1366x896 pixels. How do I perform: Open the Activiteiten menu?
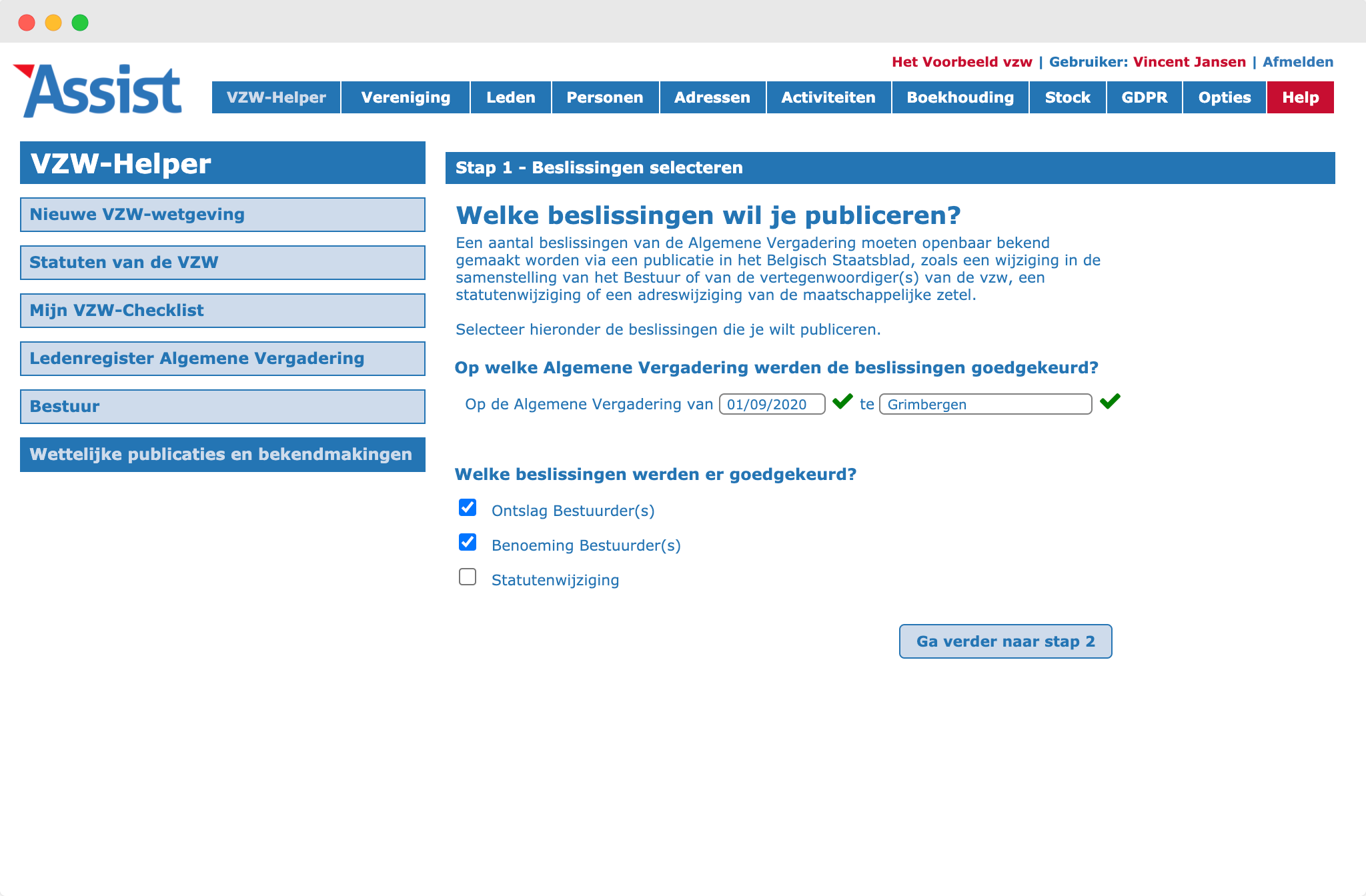(x=828, y=97)
